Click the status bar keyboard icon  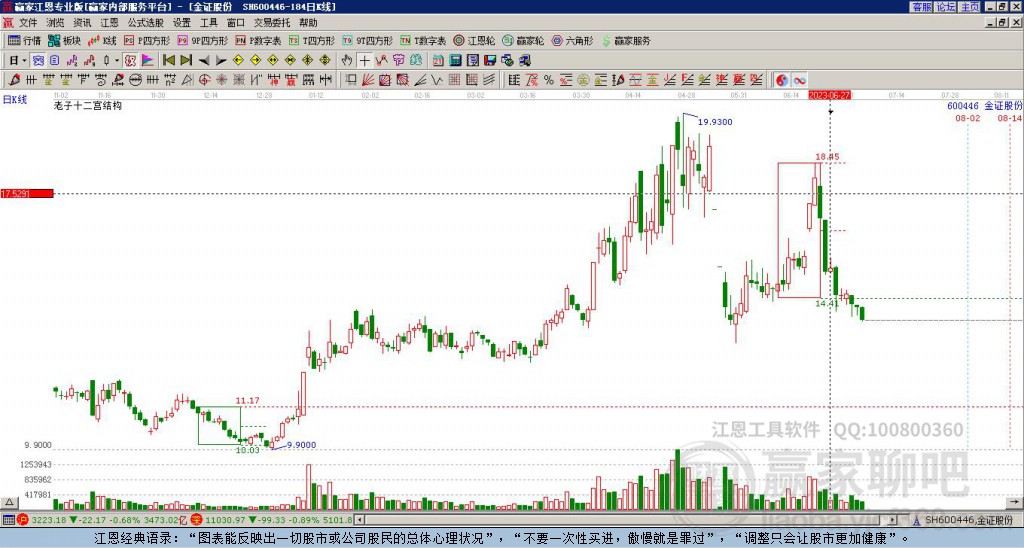coord(8,520)
